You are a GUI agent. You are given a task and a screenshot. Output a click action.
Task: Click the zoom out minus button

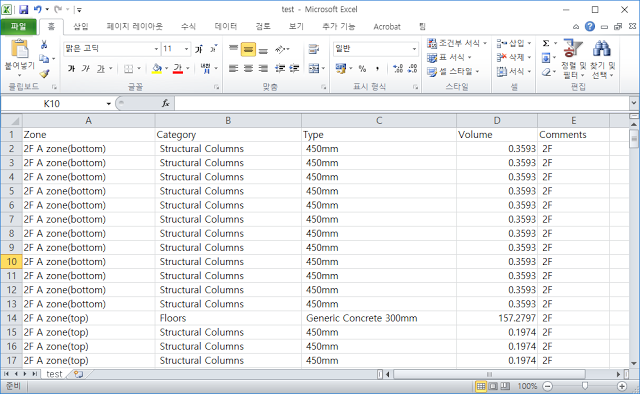pos(548,386)
